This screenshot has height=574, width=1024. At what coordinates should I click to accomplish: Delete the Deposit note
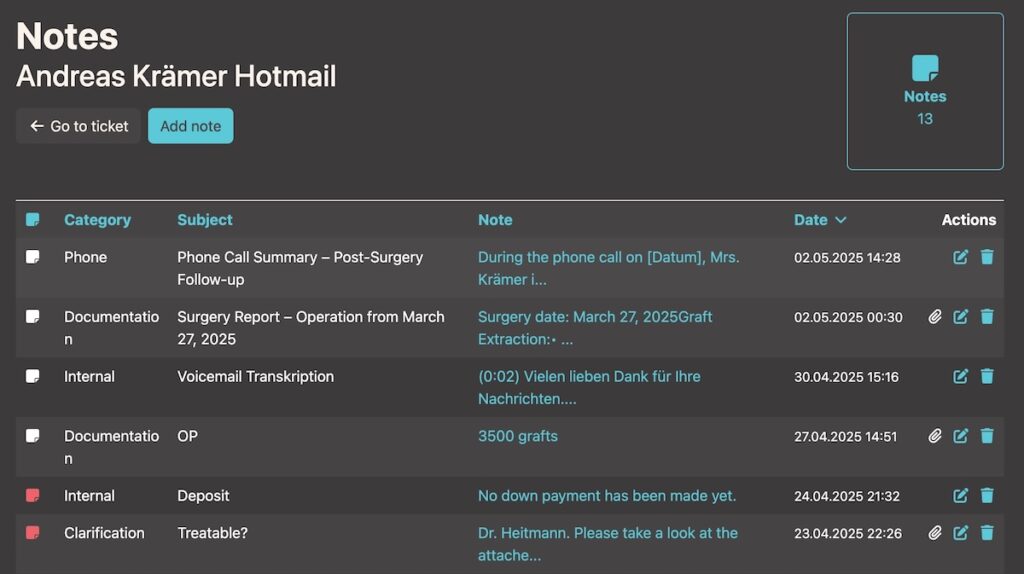(987, 496)
